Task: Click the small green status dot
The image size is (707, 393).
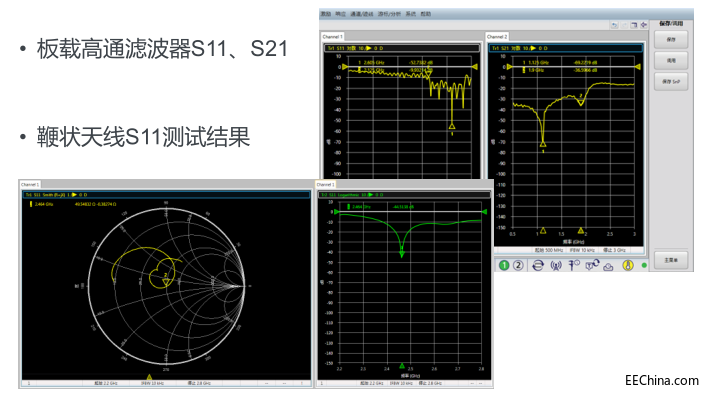Action: click(644, 265)
